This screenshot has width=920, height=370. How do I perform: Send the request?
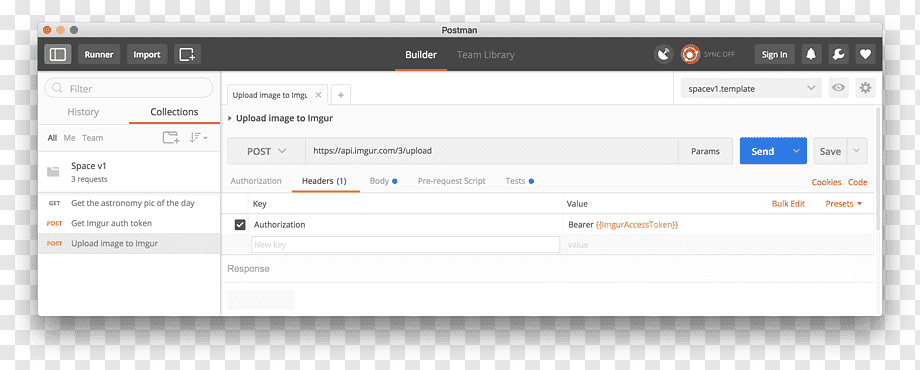coord(763,151)
